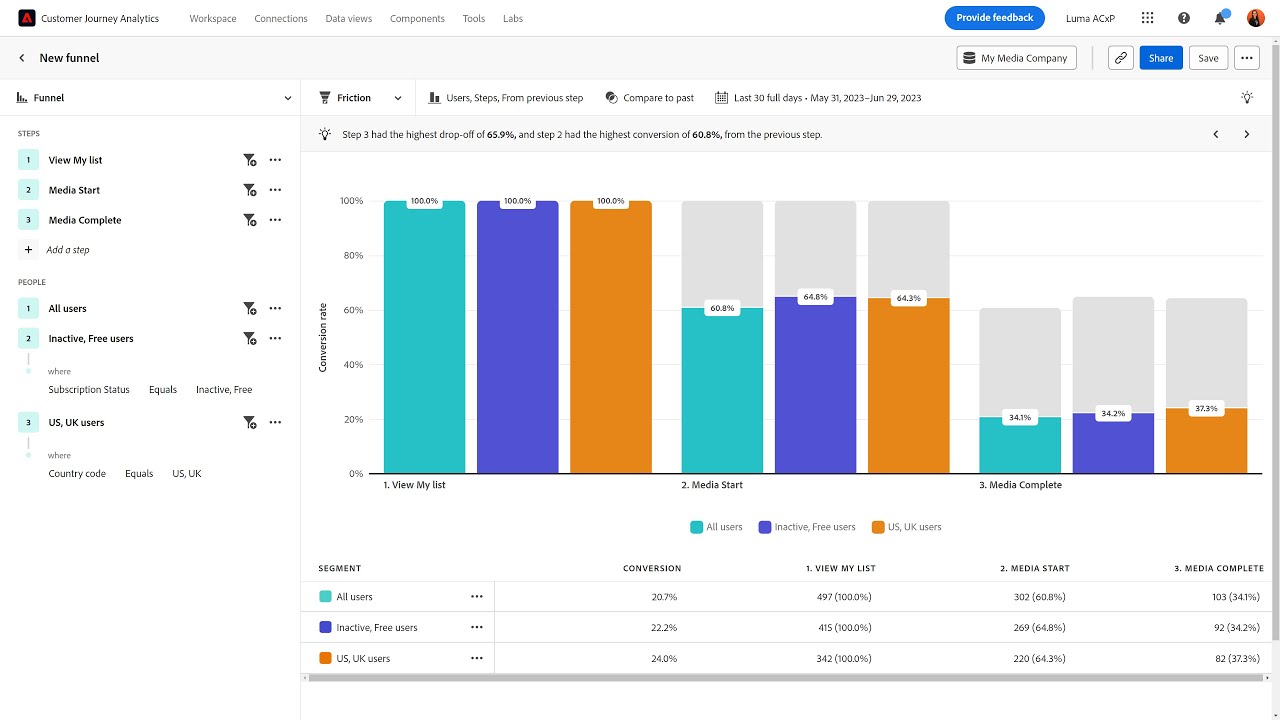The height and width of the screenshot is (720, 1280).
Task: Add filter to View My list step
Action: point(250,160)
